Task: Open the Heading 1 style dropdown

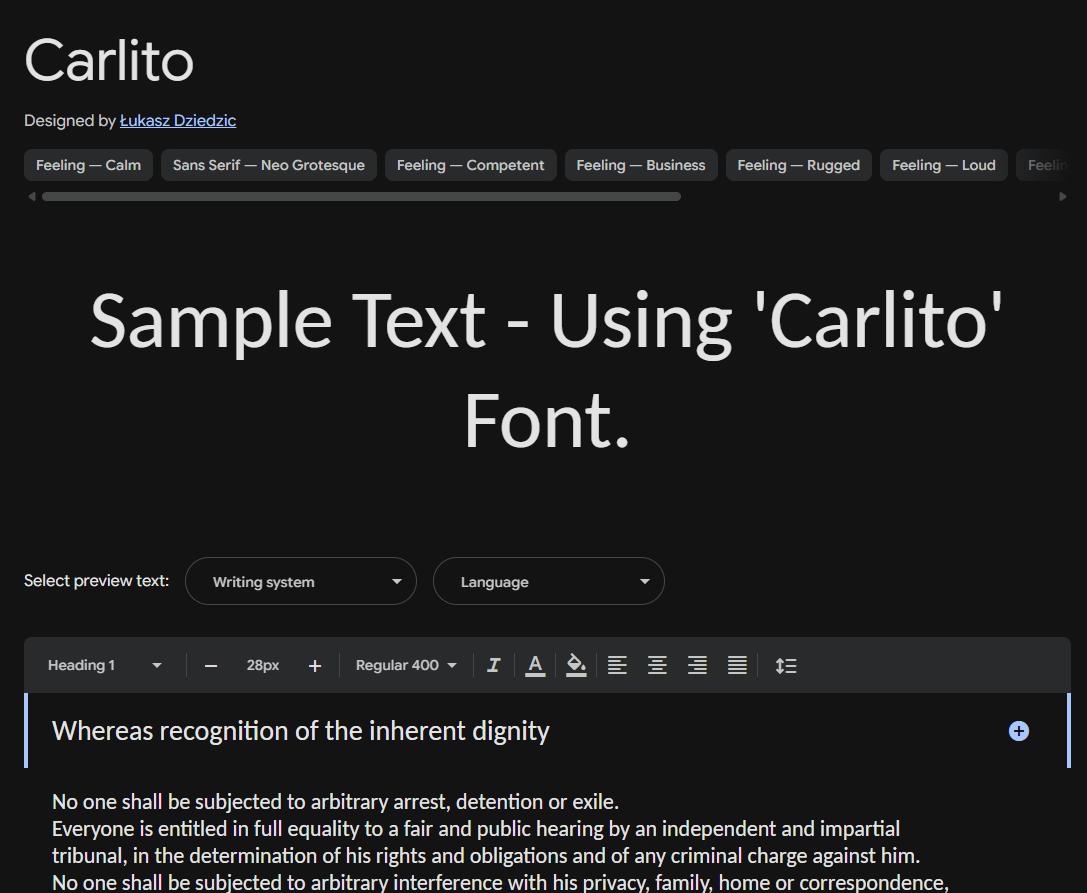Action: [105, 666]
